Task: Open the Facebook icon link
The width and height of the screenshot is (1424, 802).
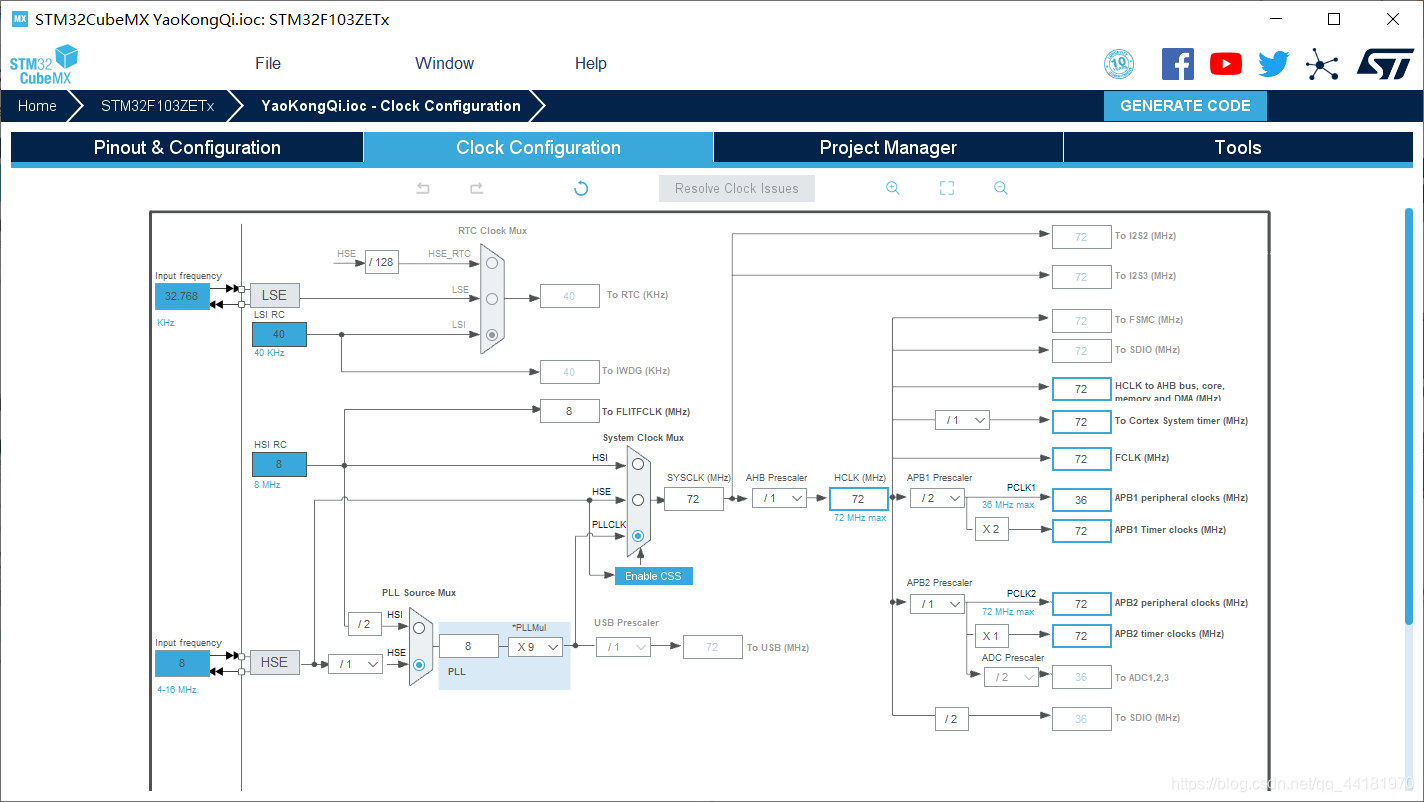Action: [1178, 64]
